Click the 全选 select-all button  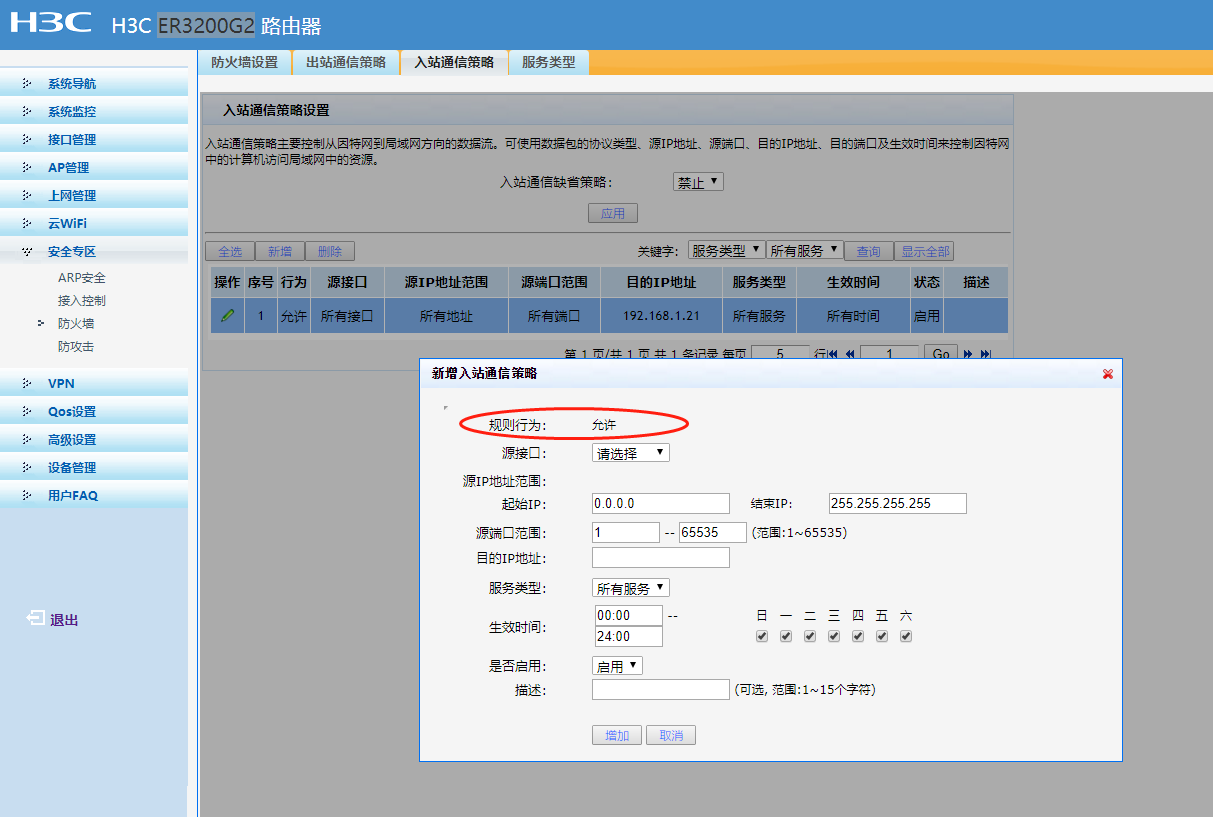pyautogui.click(x=230, y=251)
